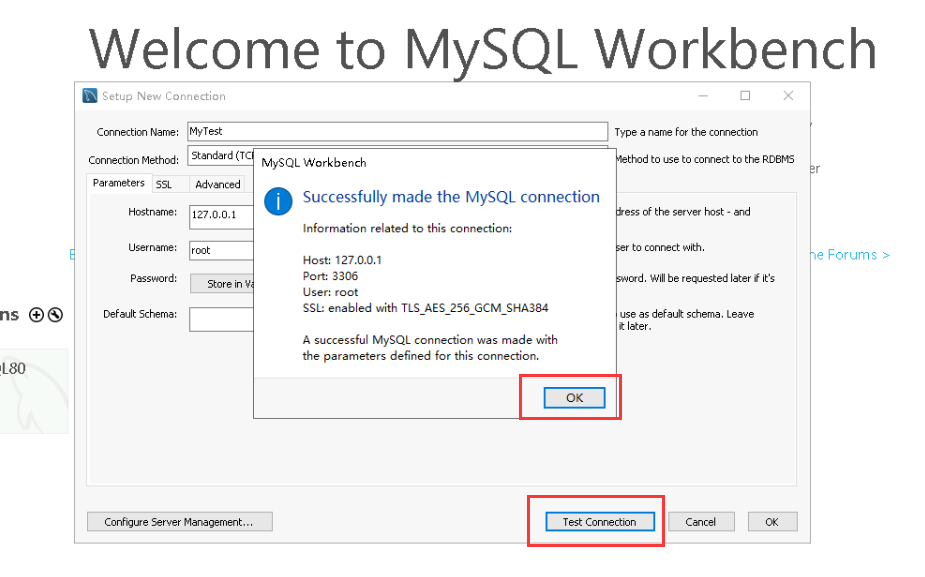Open the Connection Method dropdown
Screen dimensions: 925x577
[x=222, y=155]
